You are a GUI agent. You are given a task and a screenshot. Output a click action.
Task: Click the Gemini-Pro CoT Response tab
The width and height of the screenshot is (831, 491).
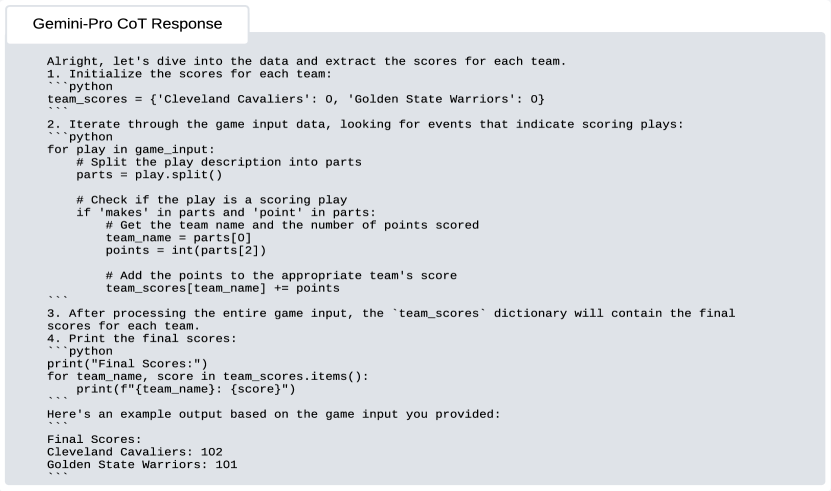coord(127,23)
